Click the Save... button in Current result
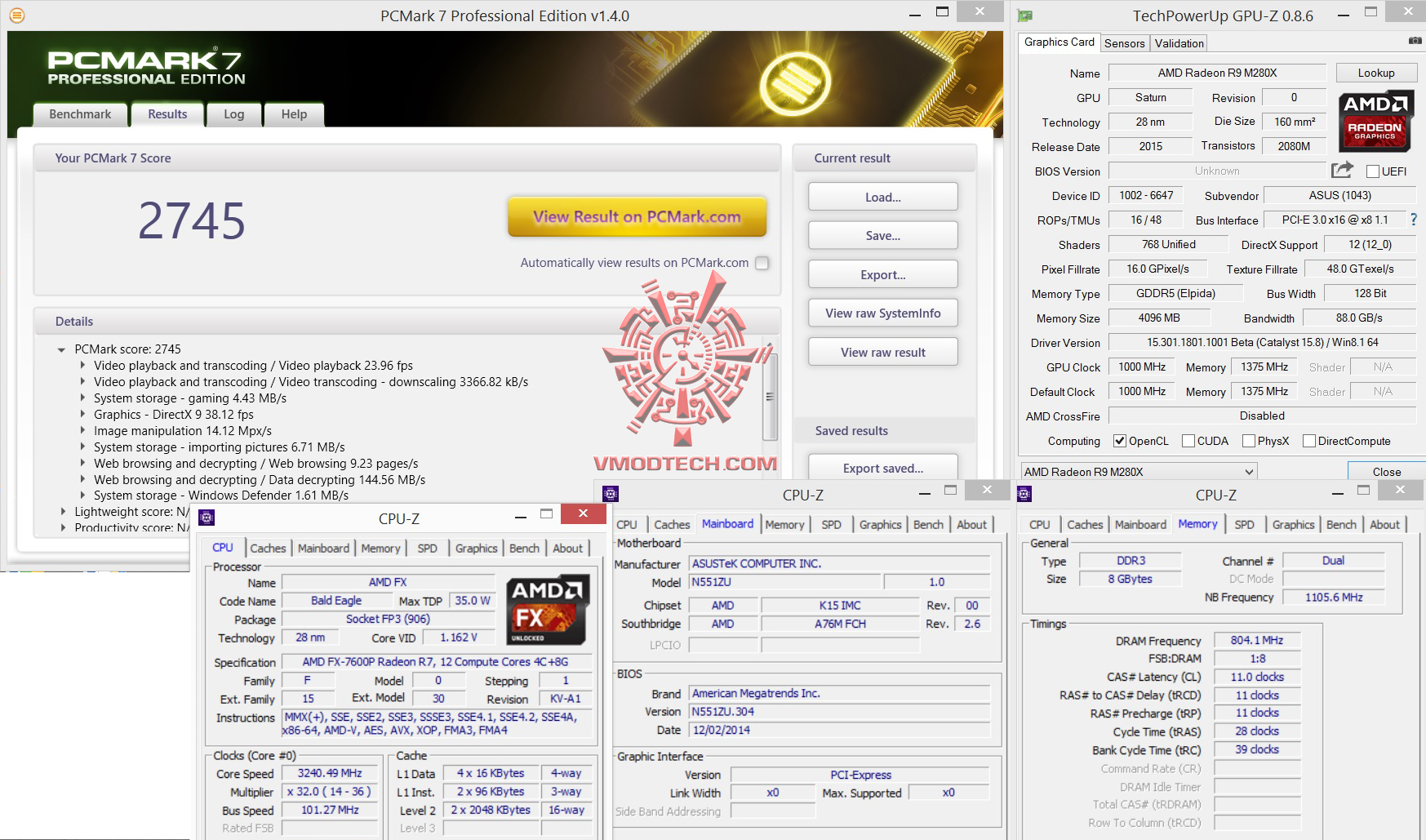Image resolution: width=1426 pixels, height=840 pixels. pyautogui.click(x=883, y=235)
